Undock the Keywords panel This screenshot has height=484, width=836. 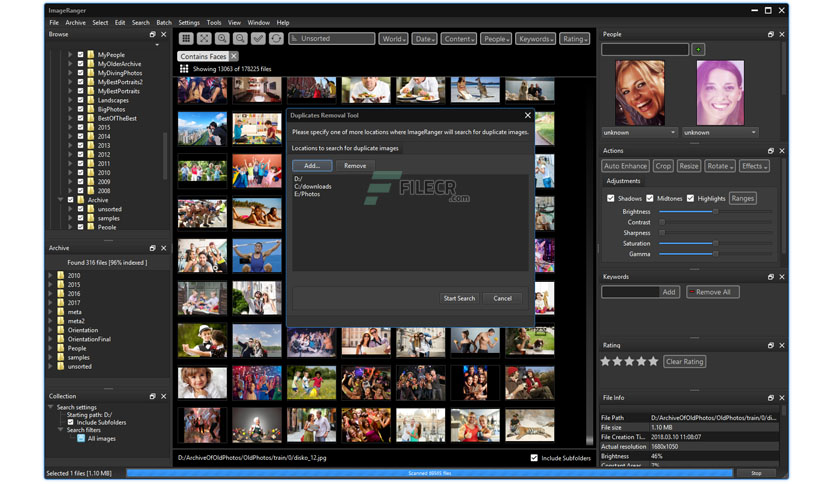tap(770, 277)
